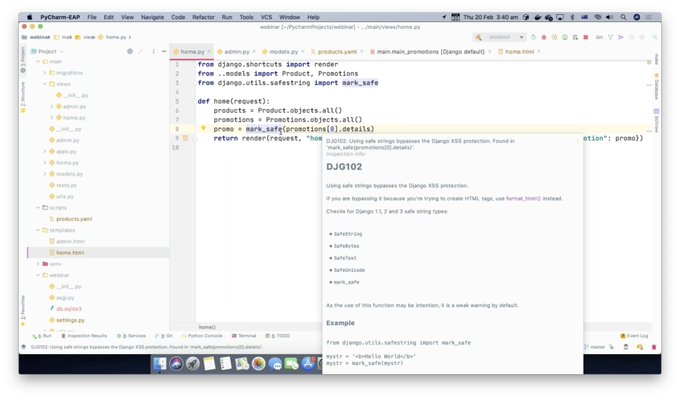
Task: Click the yellow intention lightbulb on line 8
Action: point(203,128)
